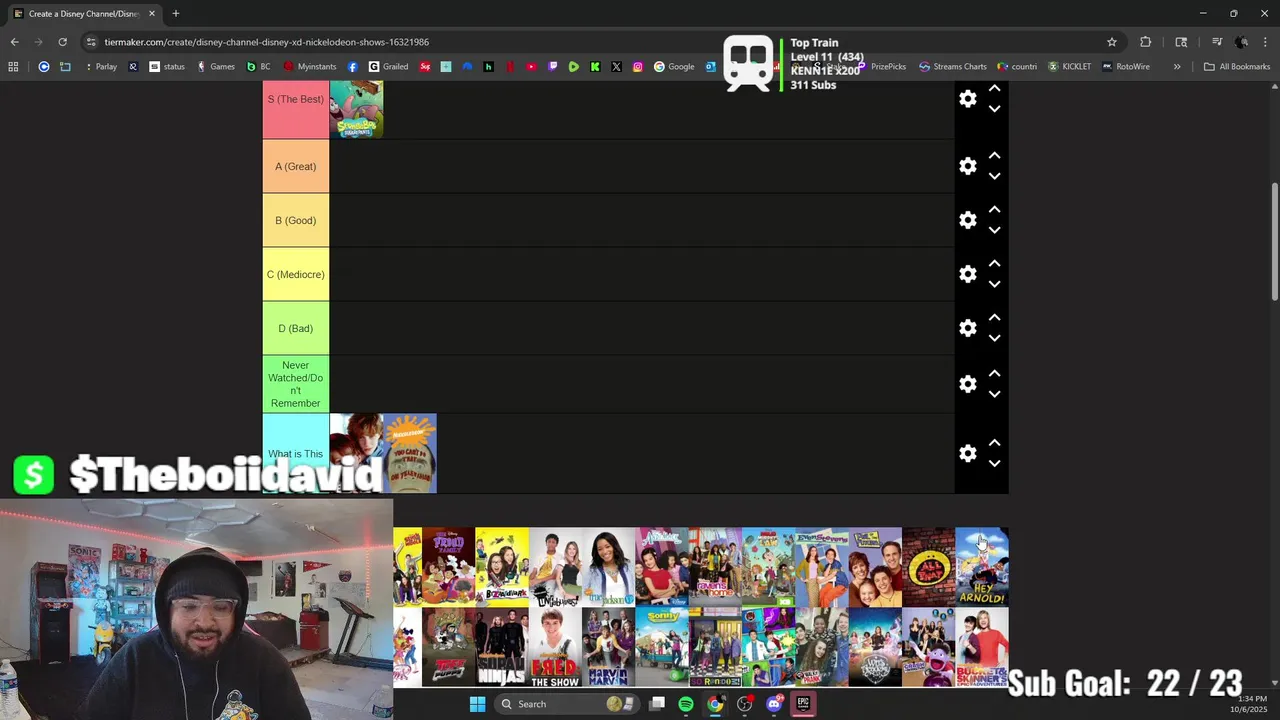The height and width of the screenshot is (720, 1280).
Task: Move Never Watched tier up with arrow
Action: (x=994, y=373)
